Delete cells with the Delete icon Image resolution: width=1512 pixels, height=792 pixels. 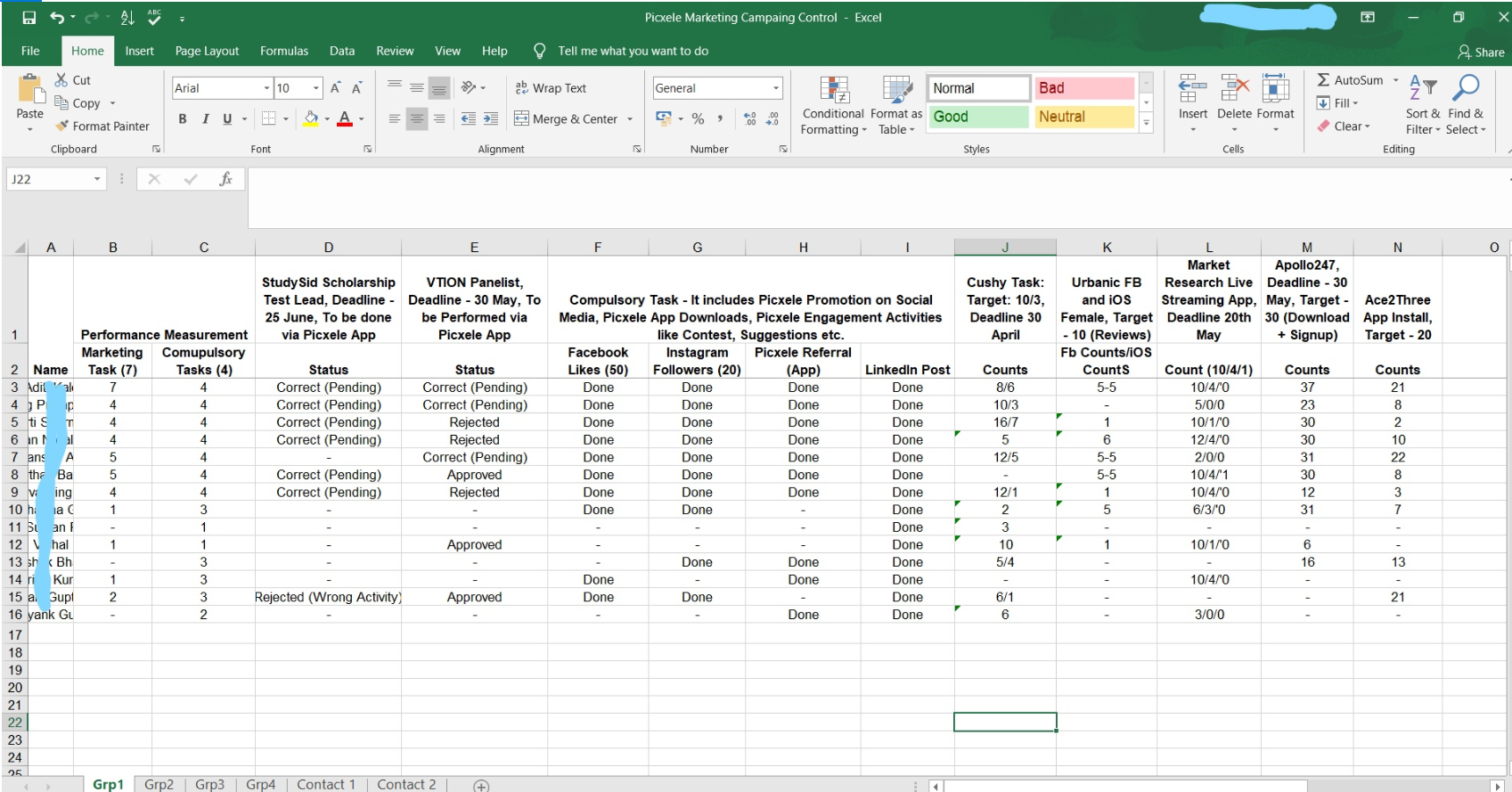tap(1234, 89)
